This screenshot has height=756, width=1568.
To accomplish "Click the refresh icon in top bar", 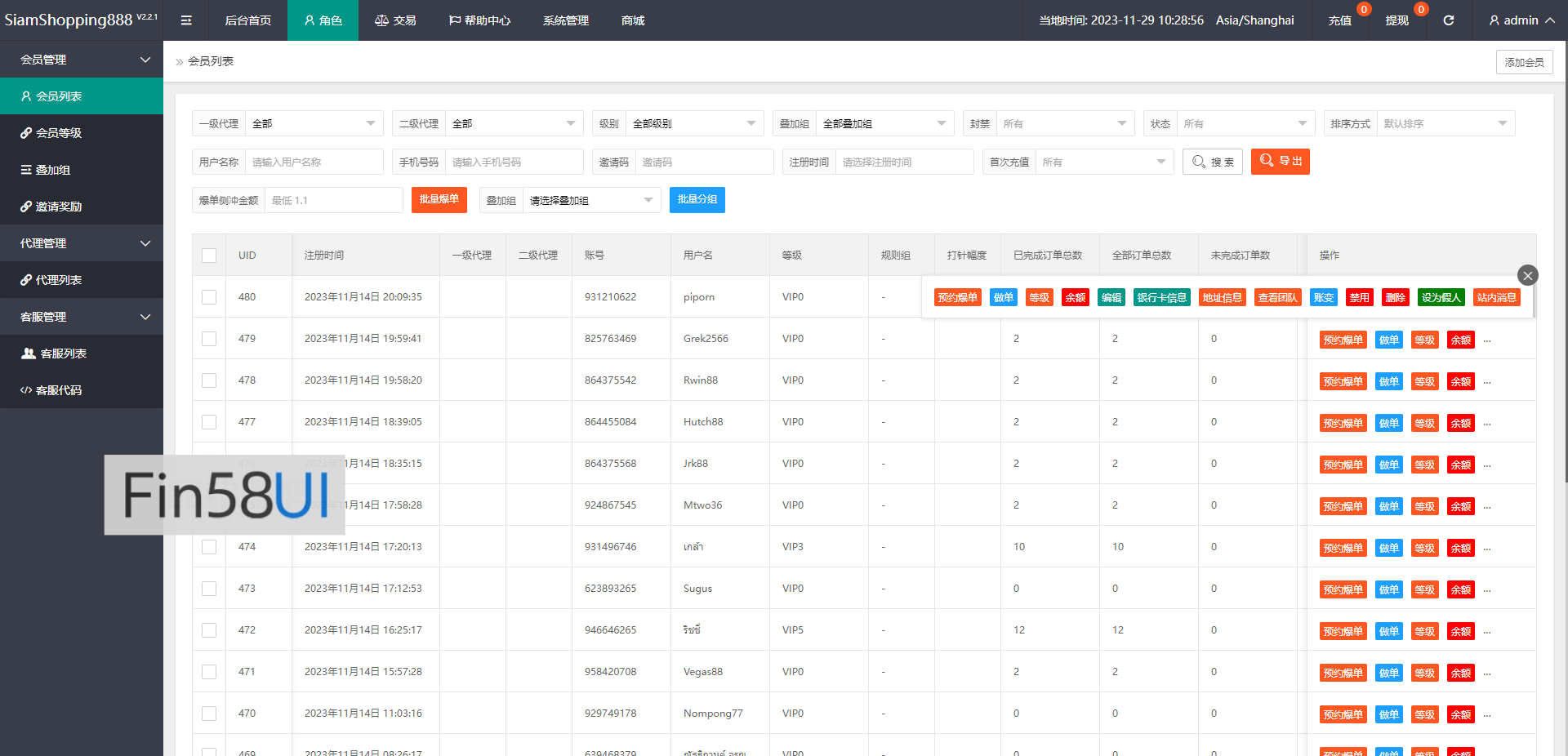I will [x=1448, y=20].
